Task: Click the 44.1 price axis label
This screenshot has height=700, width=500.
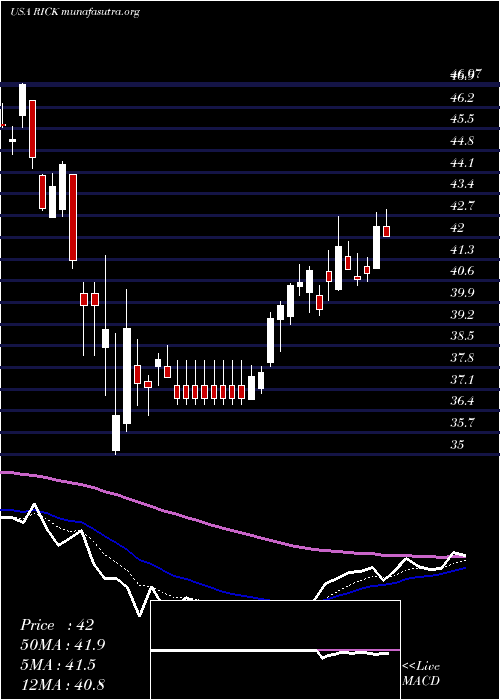Action: point(462,163)
